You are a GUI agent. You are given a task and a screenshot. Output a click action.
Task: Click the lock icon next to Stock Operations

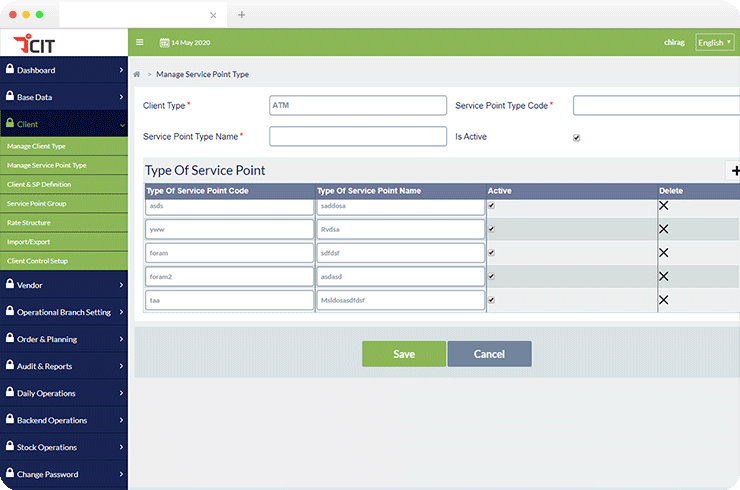click(9, 446)
